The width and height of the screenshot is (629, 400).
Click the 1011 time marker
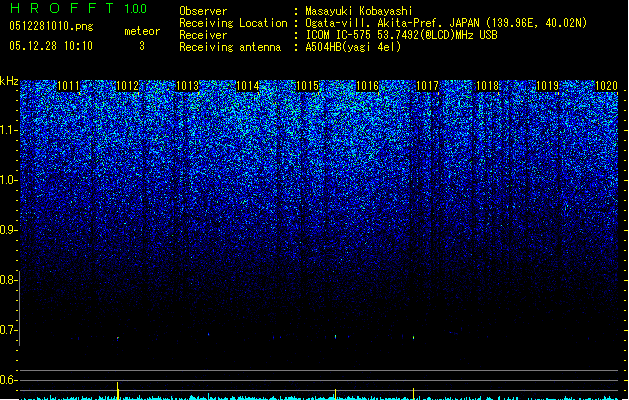click(x=69, y=86)
